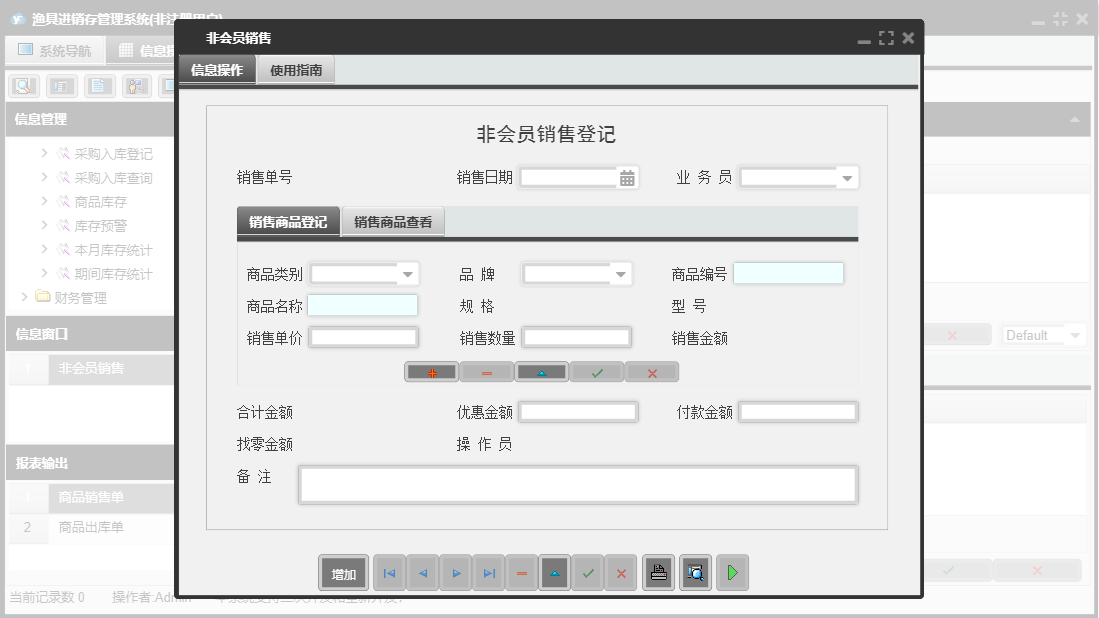Cancel the product entry with the red X
1099x618 pixels.
click(x=651, y=371)
